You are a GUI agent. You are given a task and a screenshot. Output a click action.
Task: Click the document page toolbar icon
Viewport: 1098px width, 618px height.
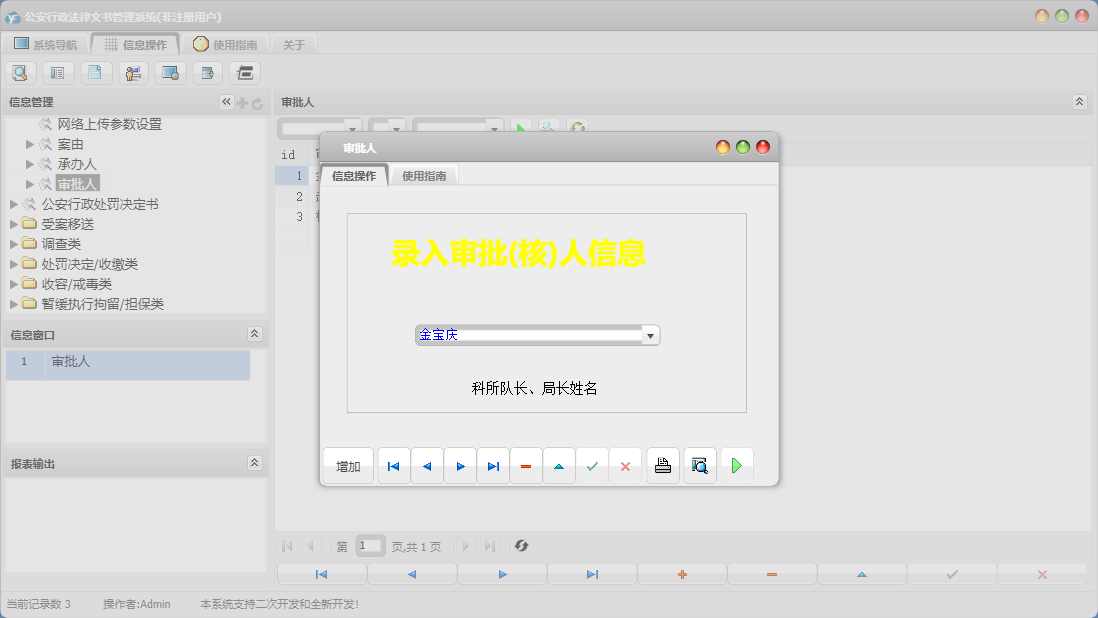point(96,72)
